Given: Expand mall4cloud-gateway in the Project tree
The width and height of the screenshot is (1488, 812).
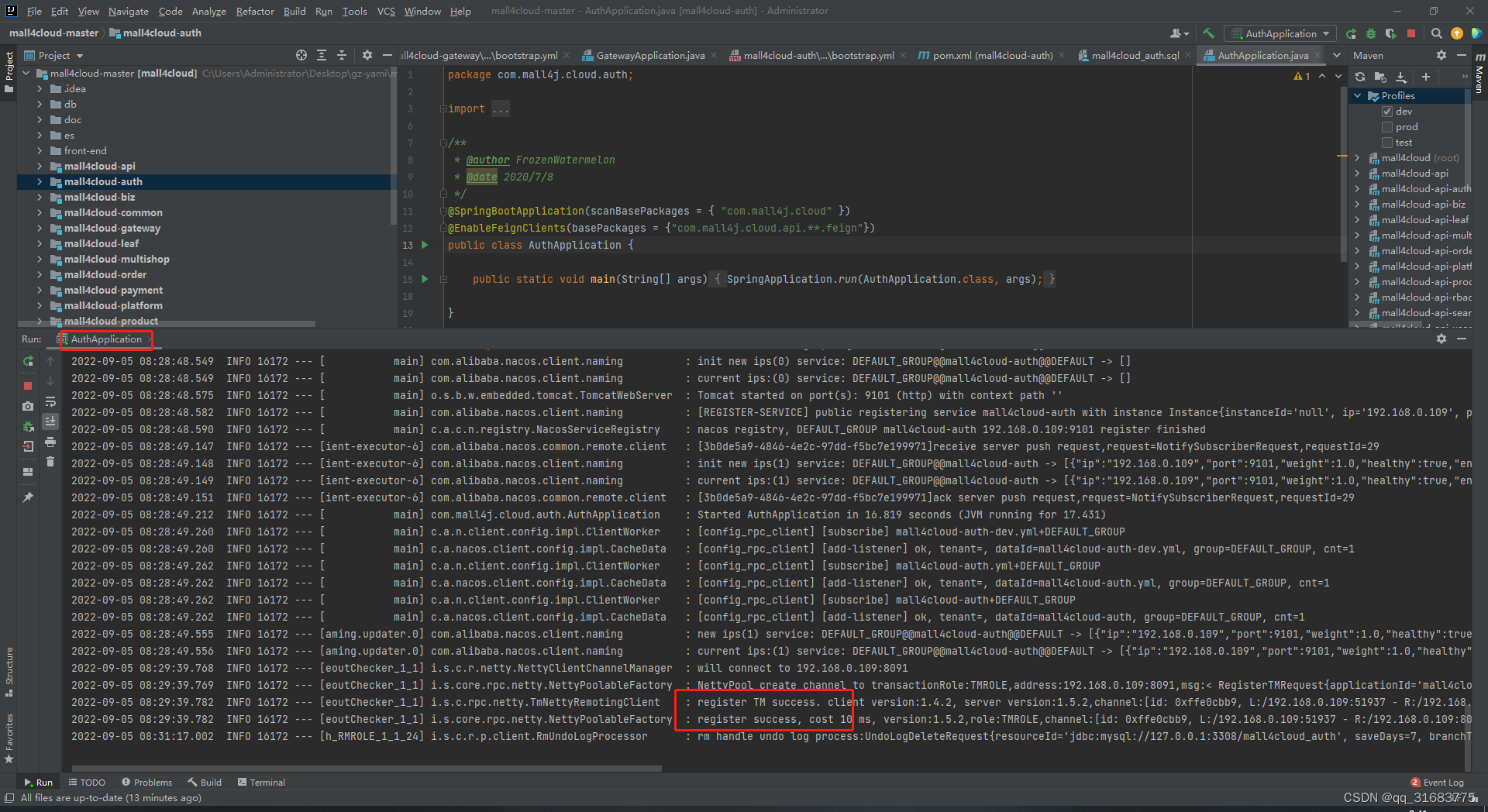Looking at the screenshot, I should (x=38, y=228).
